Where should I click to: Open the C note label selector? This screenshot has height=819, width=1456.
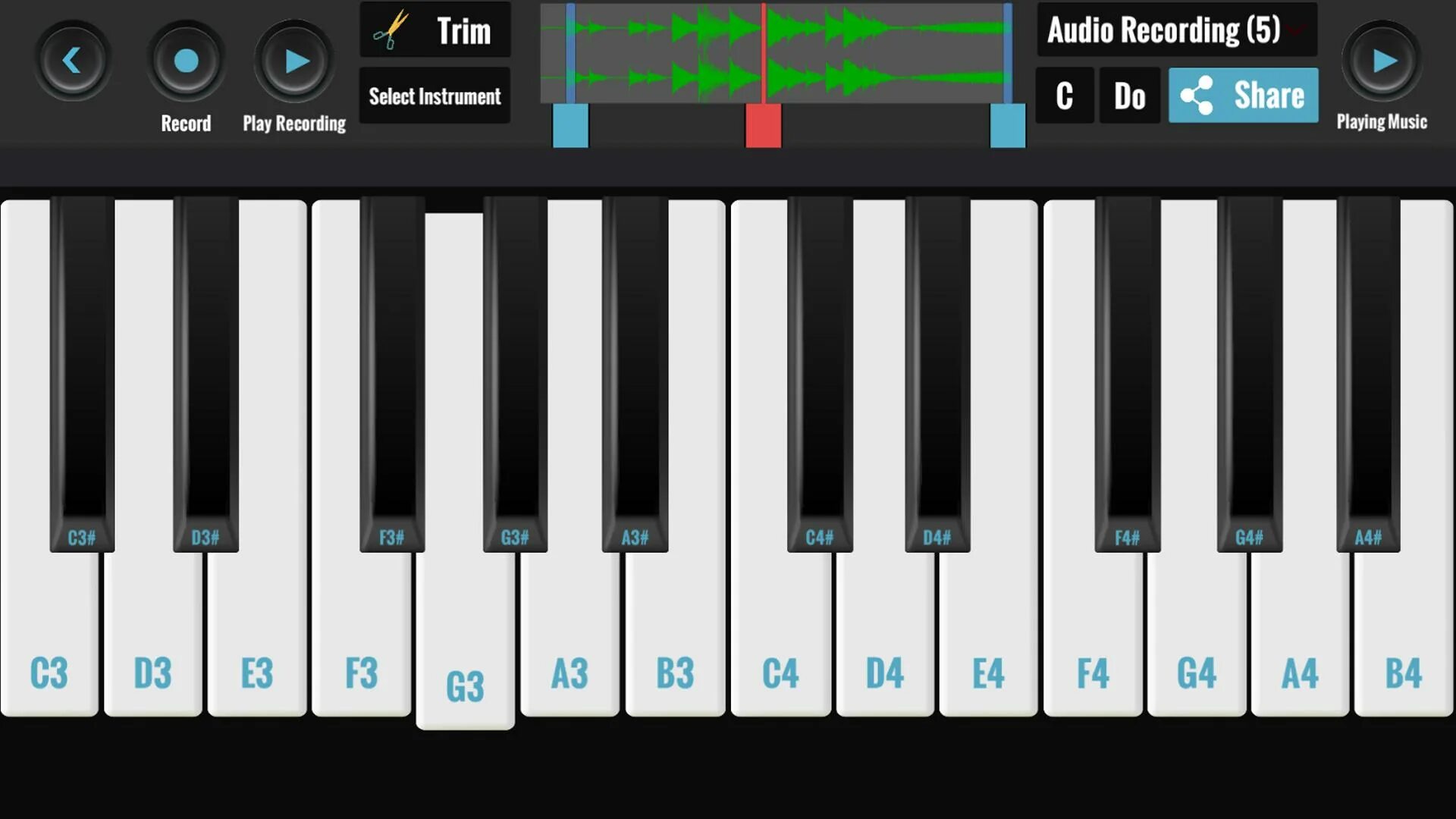(1063, 95)
